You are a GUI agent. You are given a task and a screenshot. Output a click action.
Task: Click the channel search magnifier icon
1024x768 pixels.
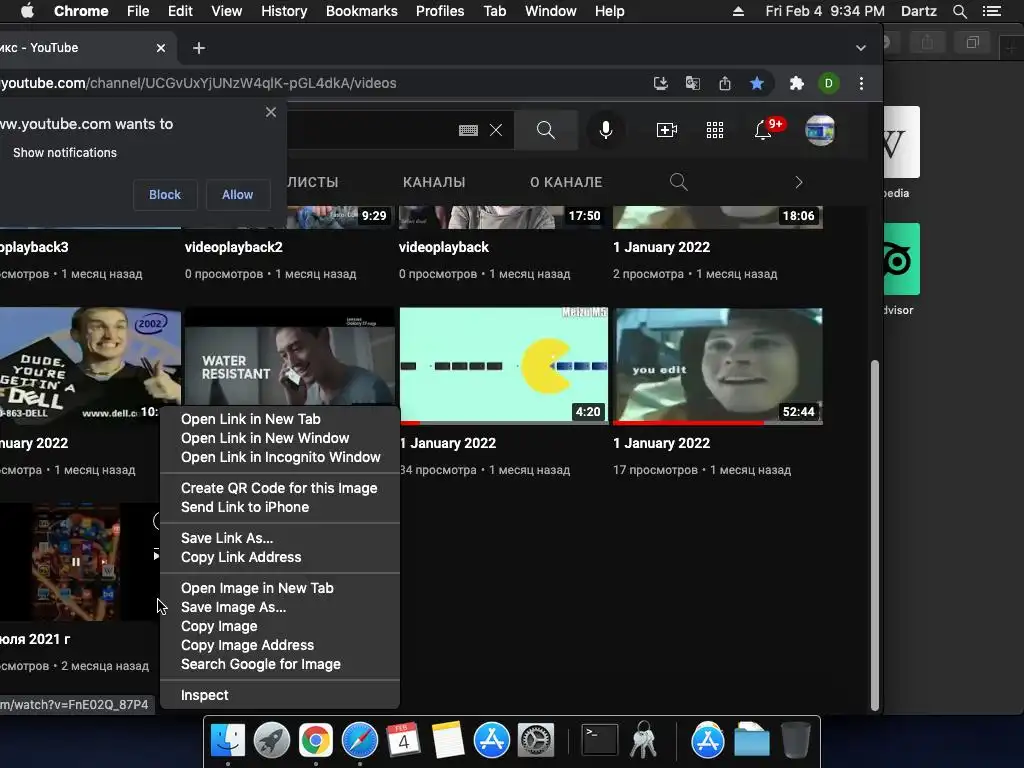(679, 182)
